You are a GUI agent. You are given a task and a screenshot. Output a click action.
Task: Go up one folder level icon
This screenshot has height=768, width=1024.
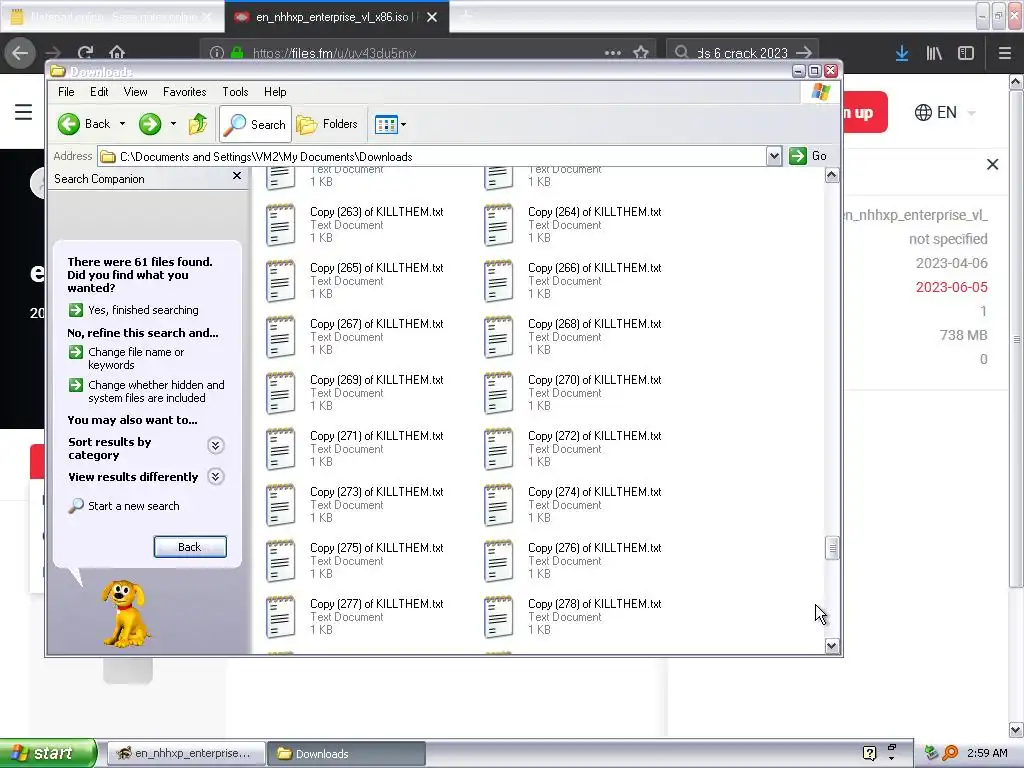(x=198, y=124)
